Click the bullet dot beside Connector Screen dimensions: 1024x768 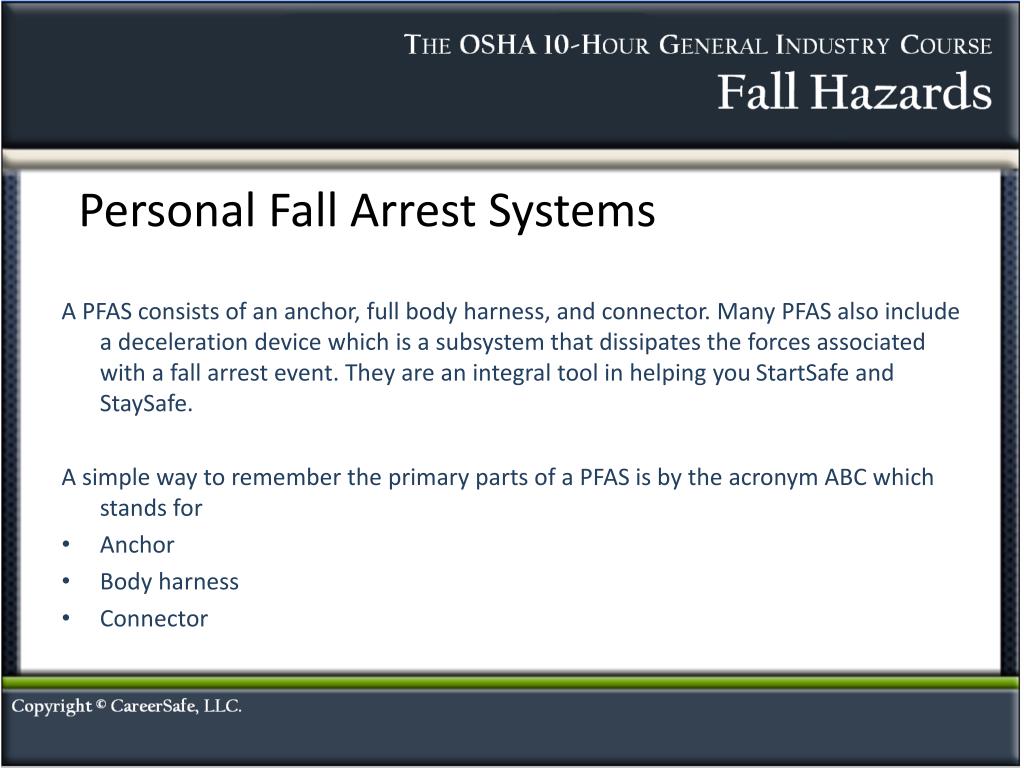(66, 618)
